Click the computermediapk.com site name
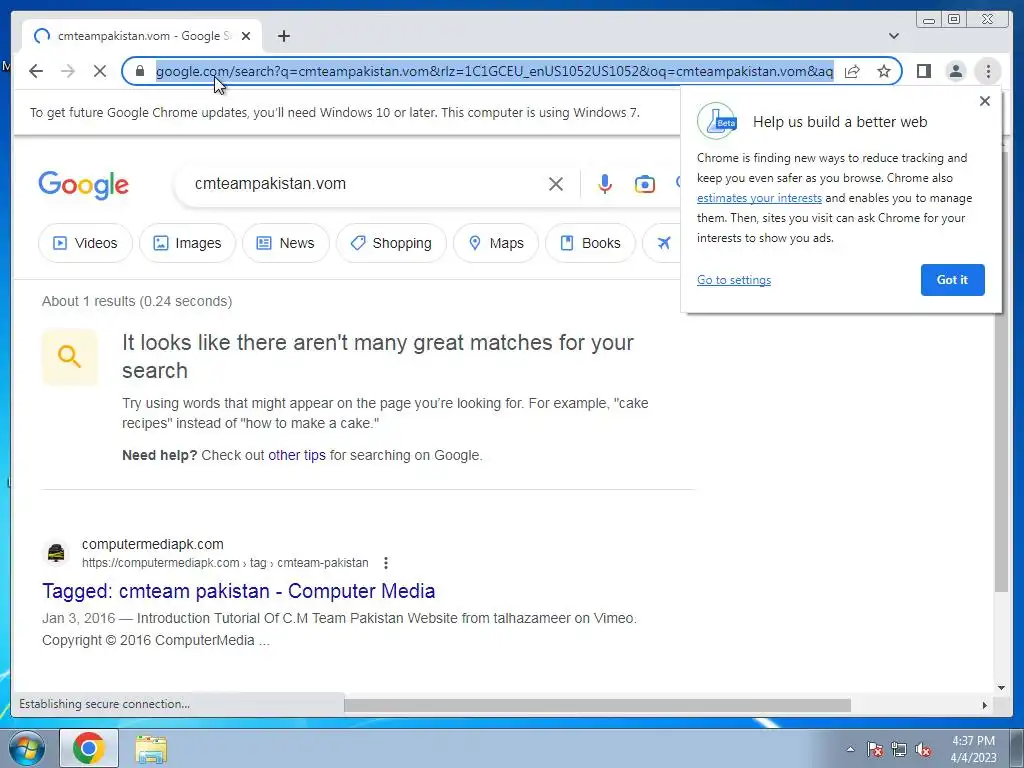Image resolution: width=1024 pixels, height=768 pixels. 152,544
